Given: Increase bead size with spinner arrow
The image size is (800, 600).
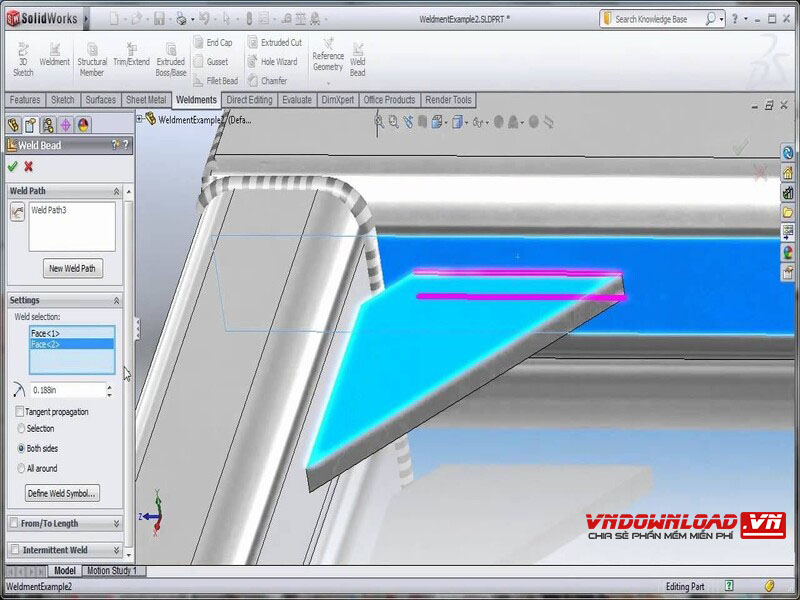Looking at the screenshot, I should click(110, 386).
